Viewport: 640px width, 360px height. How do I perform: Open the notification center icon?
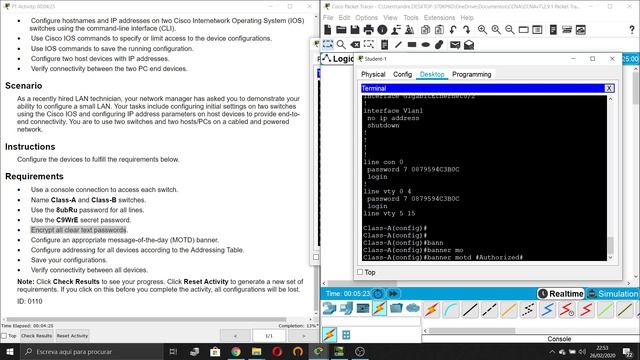click(627, 351)
